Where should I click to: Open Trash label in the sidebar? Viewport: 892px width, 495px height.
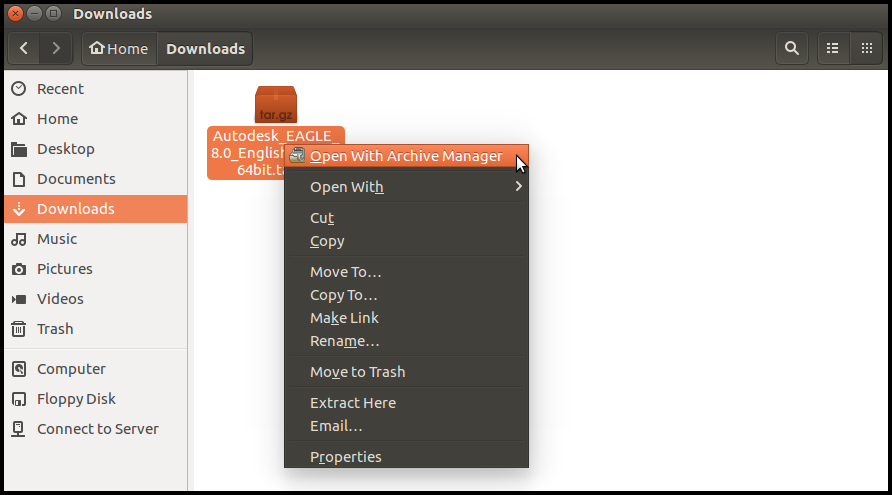[55, 329]
